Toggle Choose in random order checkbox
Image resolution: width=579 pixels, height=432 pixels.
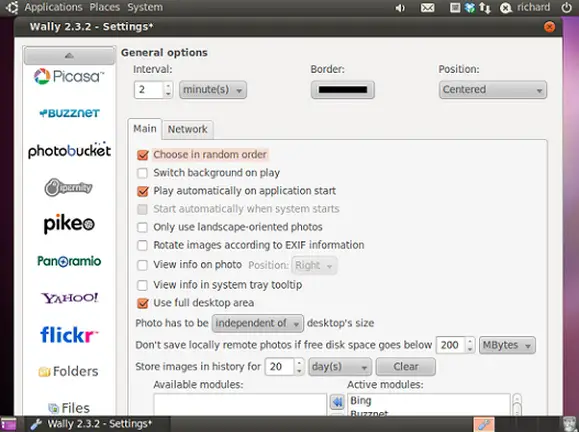click(143, 155)
